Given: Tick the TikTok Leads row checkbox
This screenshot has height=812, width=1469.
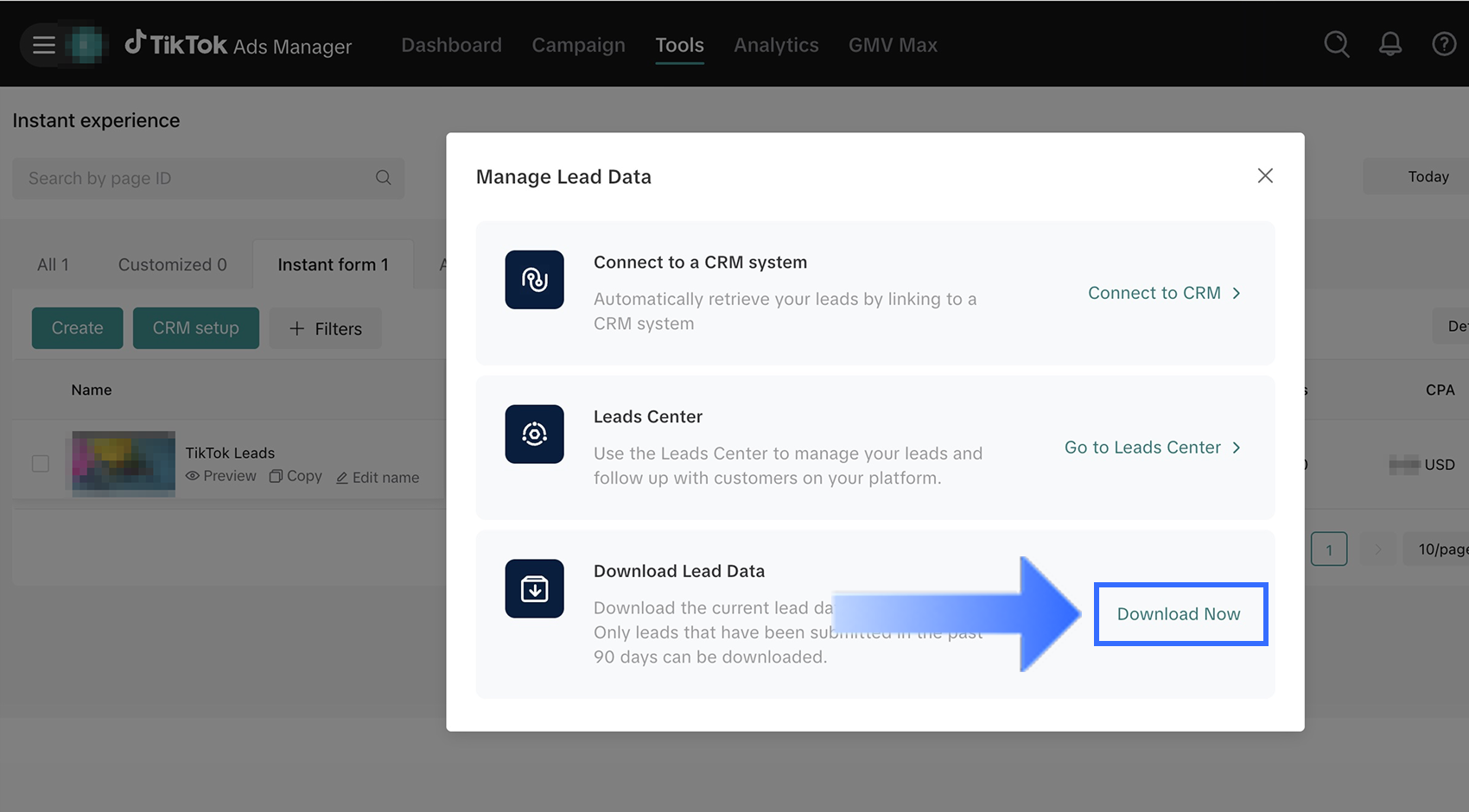Looking at the screenshot, I should tap(41, 464).
